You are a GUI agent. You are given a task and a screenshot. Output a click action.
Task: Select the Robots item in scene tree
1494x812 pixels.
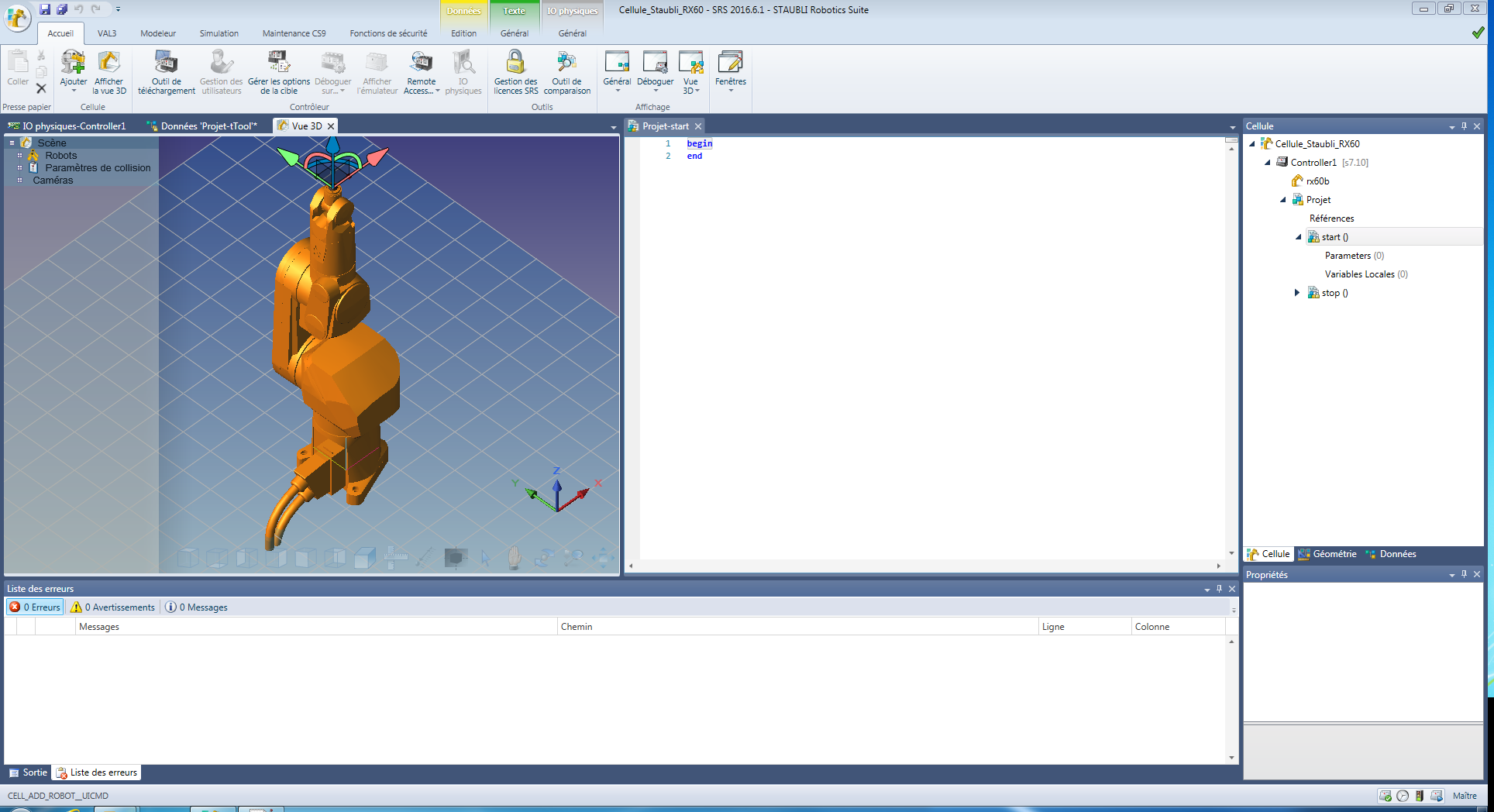click(60, 156)
